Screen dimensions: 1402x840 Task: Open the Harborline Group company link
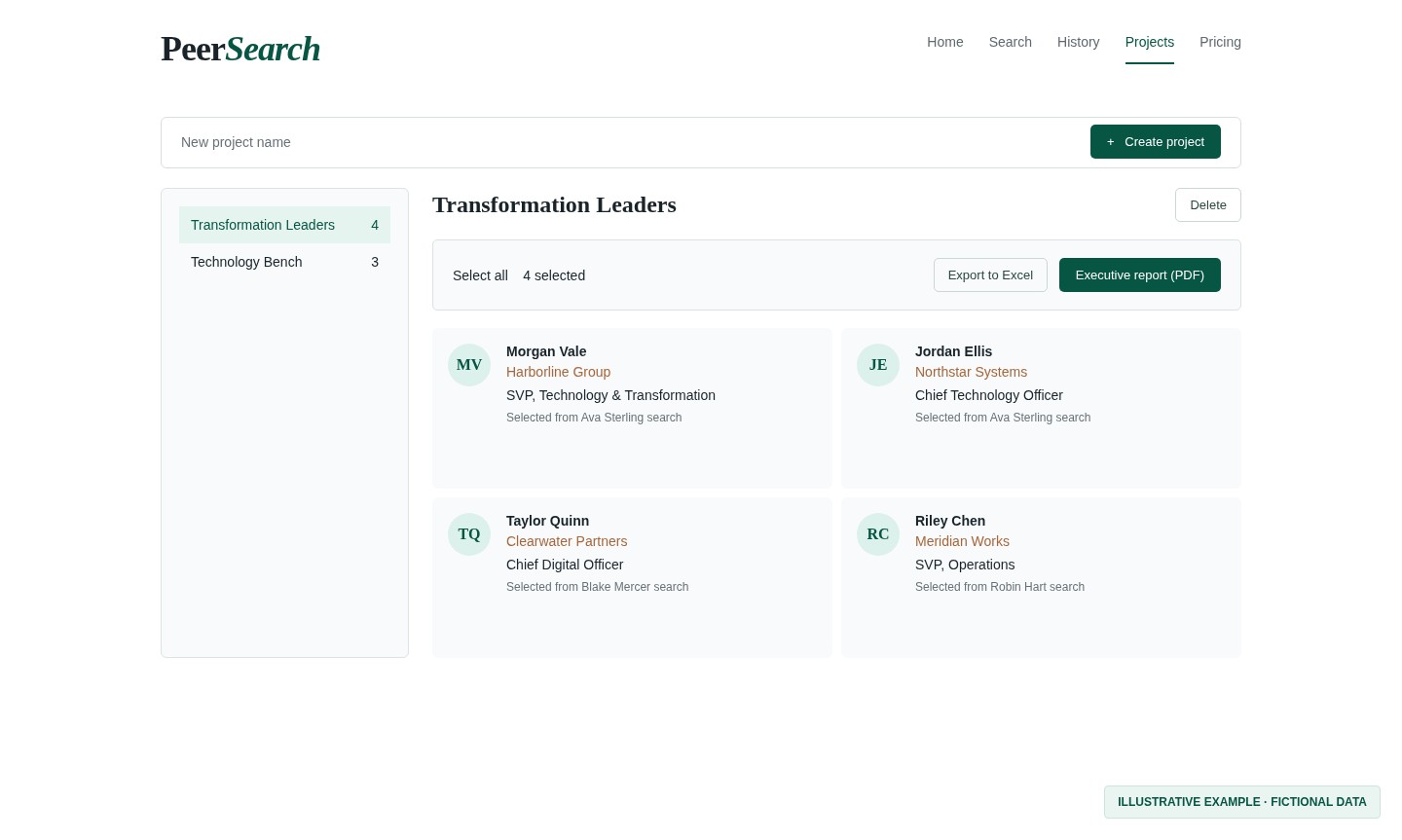[x=558, y=372]
